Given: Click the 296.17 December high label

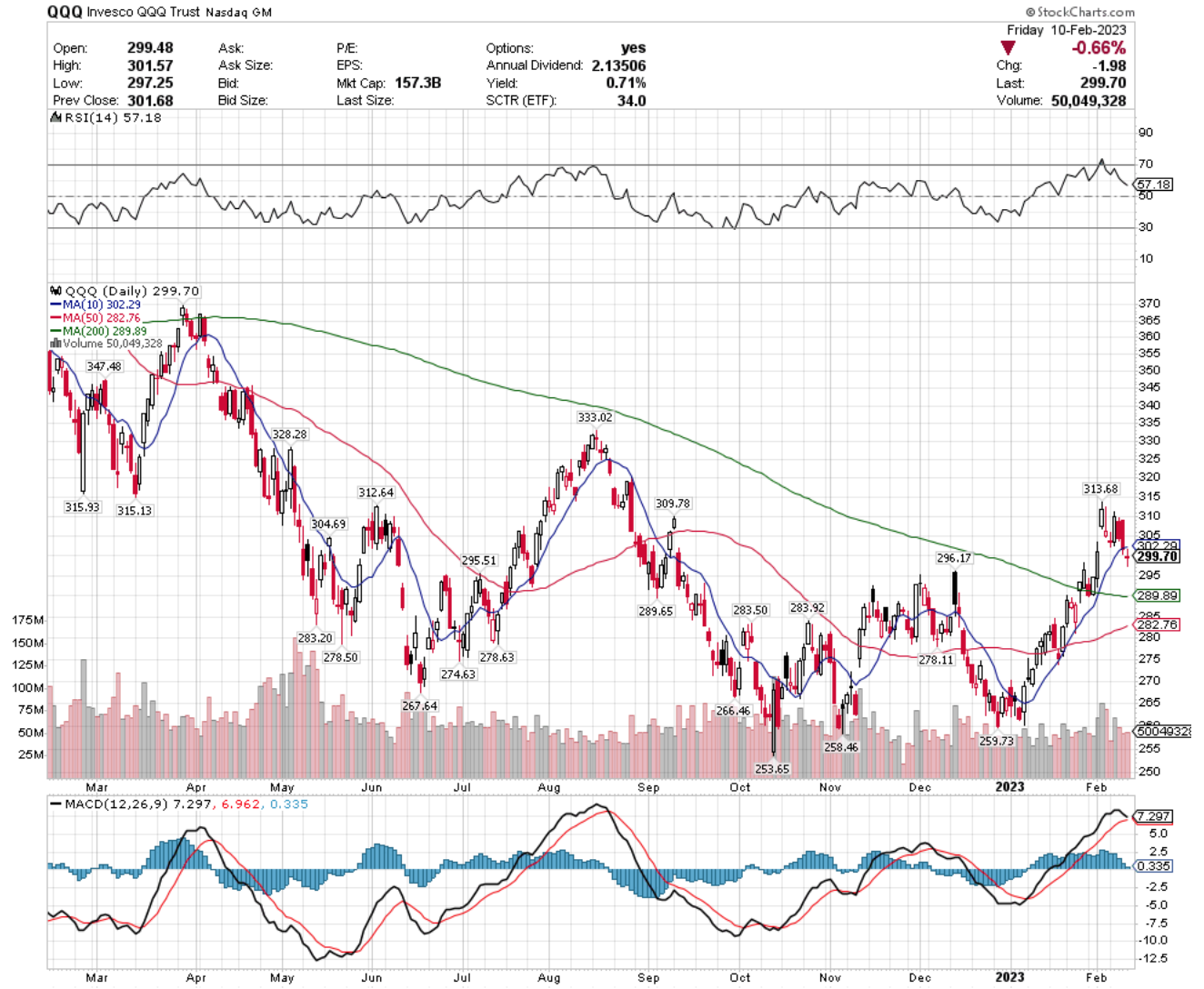Looking at the screenshot, I should click(x=954, y=558).
